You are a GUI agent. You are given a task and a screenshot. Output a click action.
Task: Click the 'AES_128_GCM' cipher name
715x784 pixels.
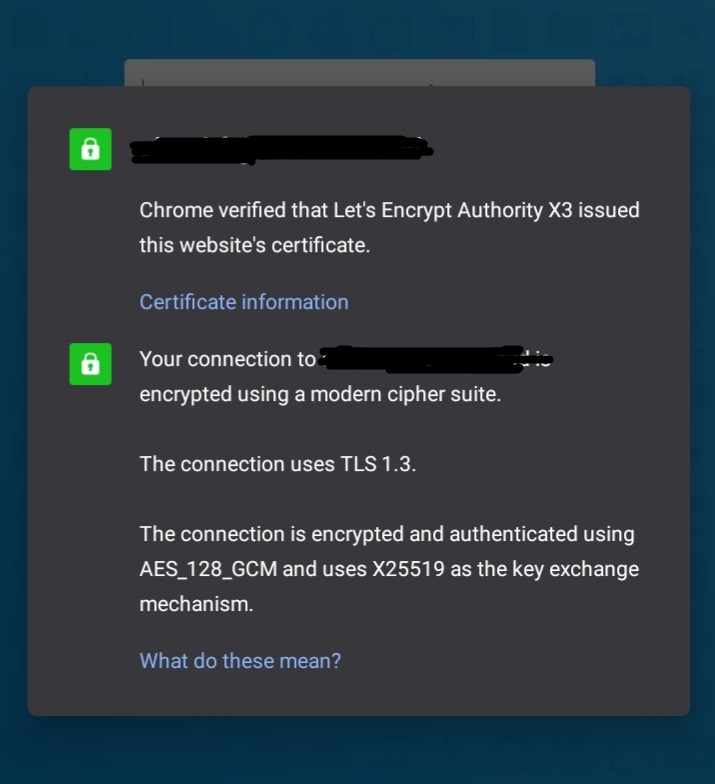208,569
